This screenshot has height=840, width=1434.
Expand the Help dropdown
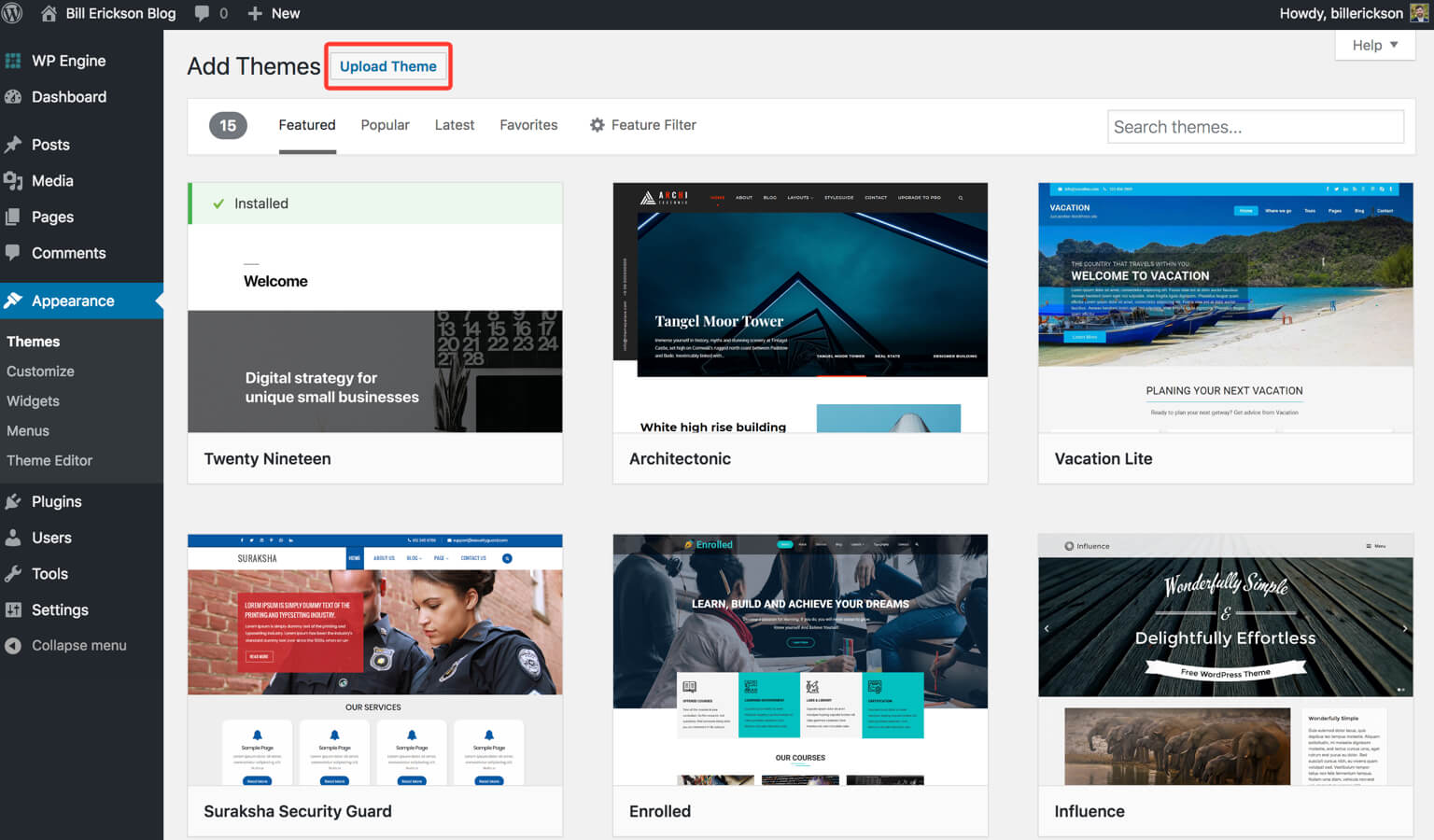coord(1375,45)
